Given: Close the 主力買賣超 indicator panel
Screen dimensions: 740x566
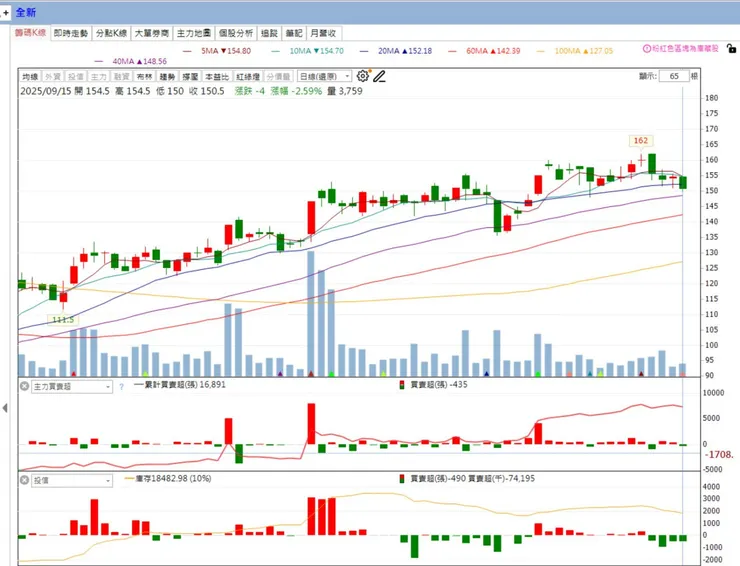Looking at the screenshot, I should [x=25, y=386].
